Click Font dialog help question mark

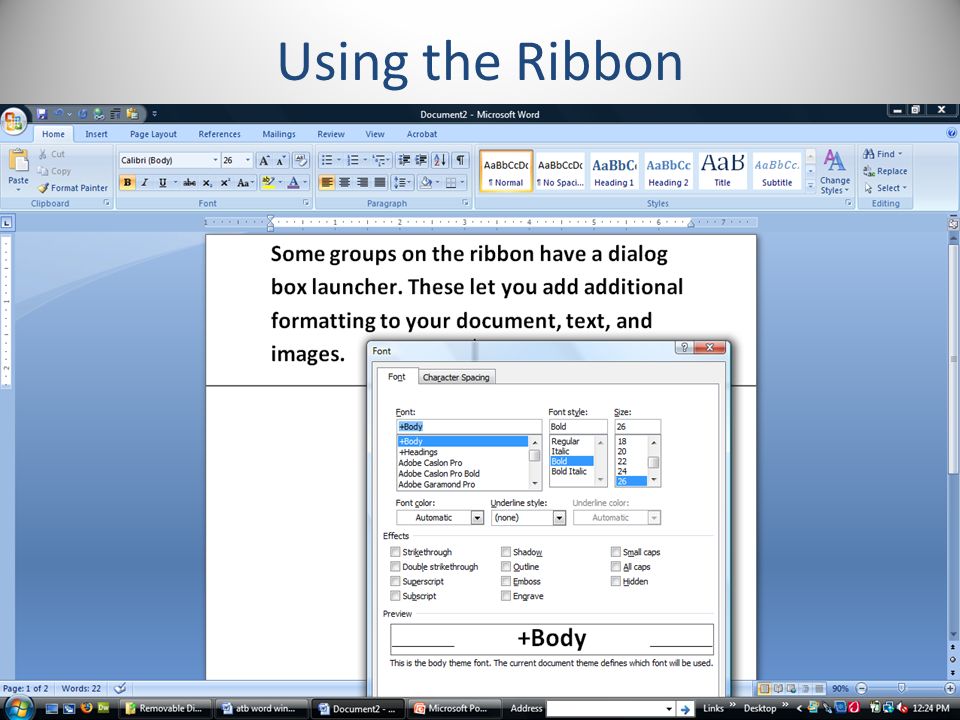pyautogui.click(x=684, y=347)
